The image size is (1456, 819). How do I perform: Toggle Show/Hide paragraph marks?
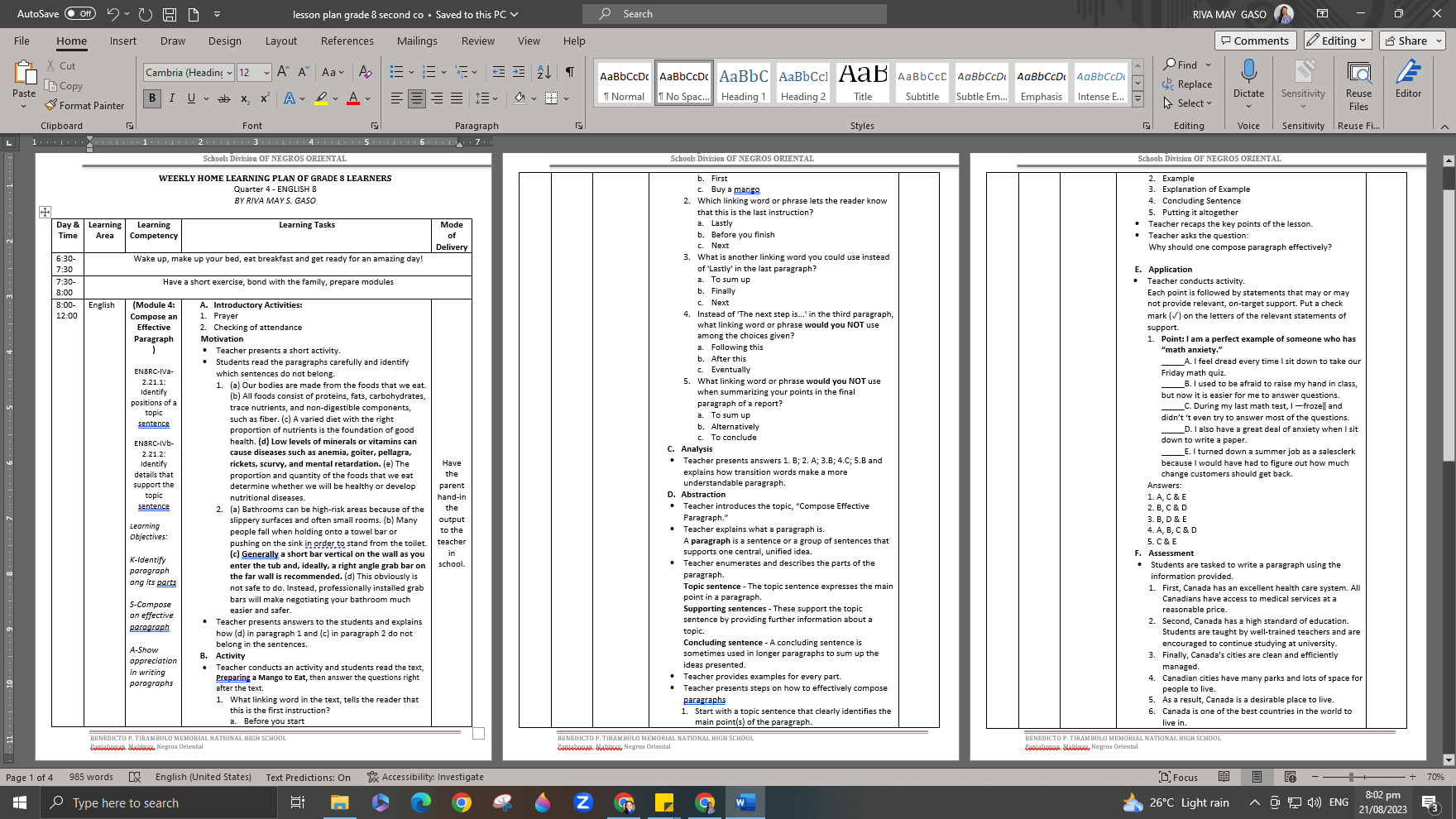point(570,72)
